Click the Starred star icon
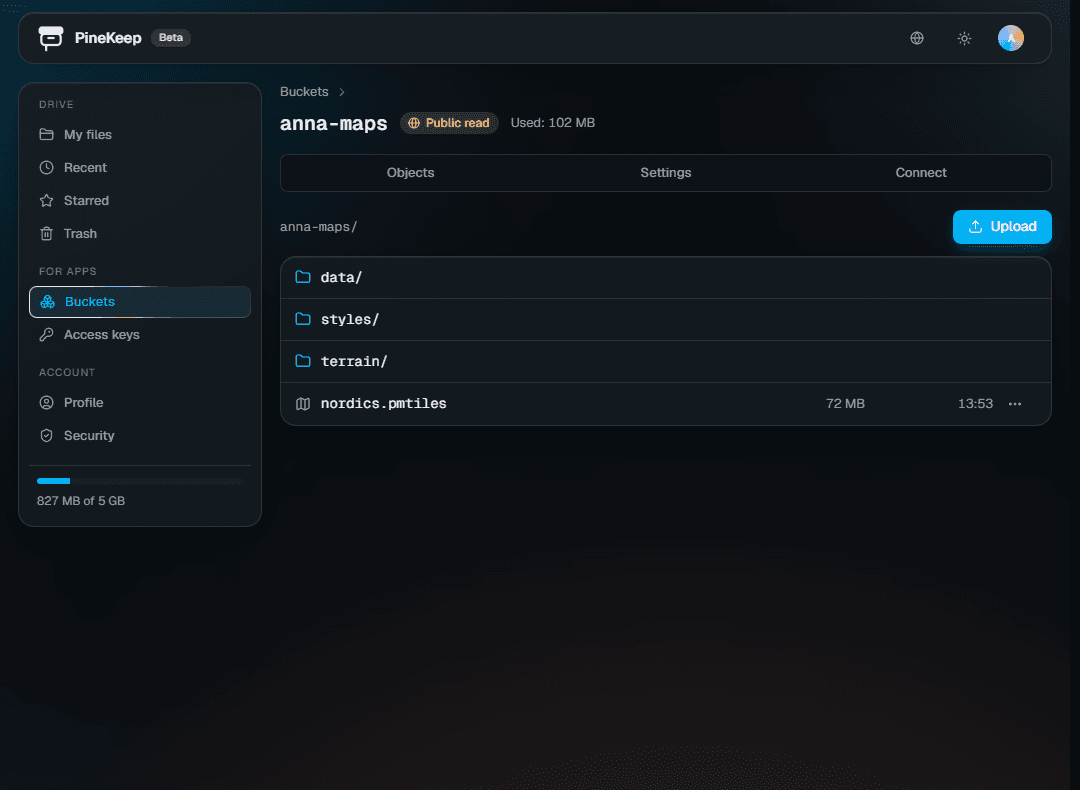The image size is (1080, 790). tap(46, 200)
